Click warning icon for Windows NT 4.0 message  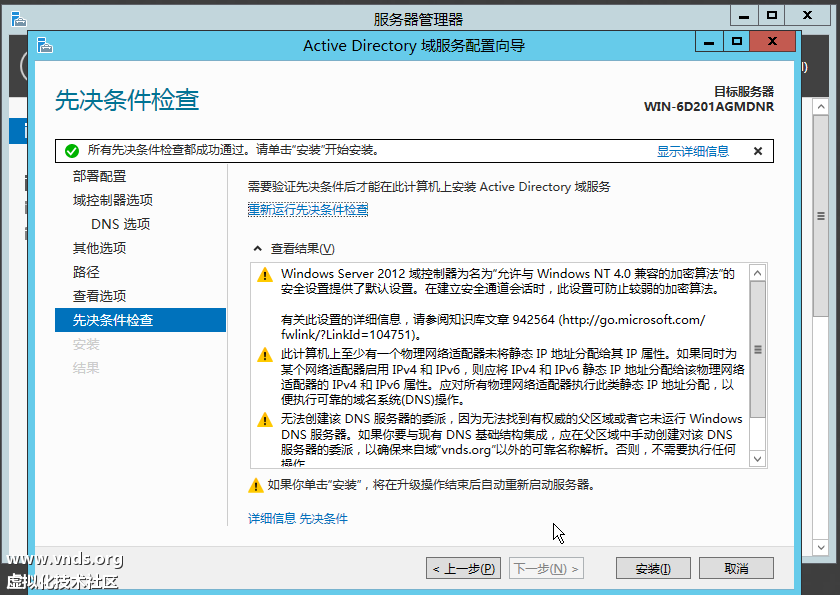coord(265,275)
